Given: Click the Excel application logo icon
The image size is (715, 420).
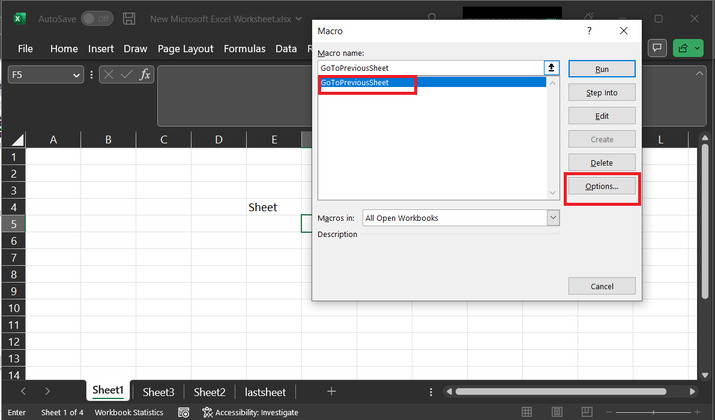Looking at the screenshot, I should pyautogui.click(x=19, y=18).
